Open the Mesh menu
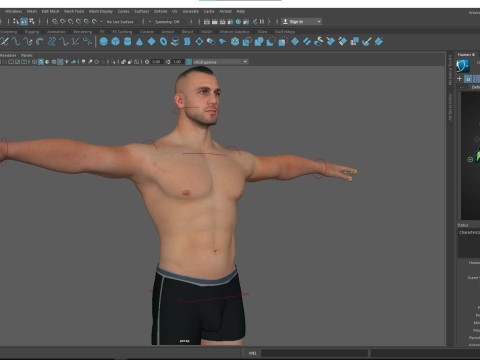The width and height of the screenshot is (480, 360). [32, 11]
